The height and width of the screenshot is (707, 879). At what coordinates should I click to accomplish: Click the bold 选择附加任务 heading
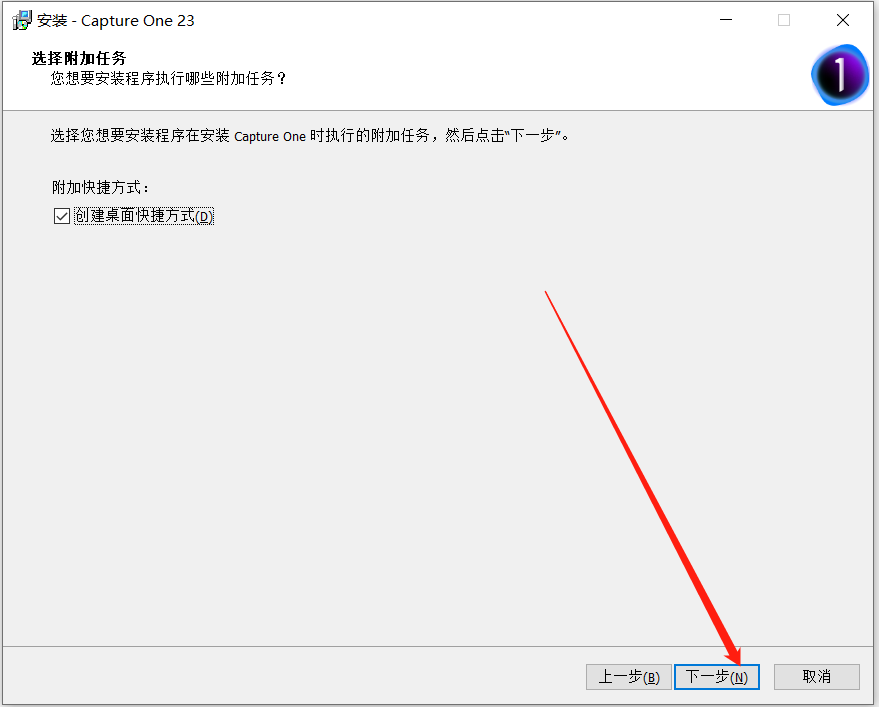coord(79,58)
